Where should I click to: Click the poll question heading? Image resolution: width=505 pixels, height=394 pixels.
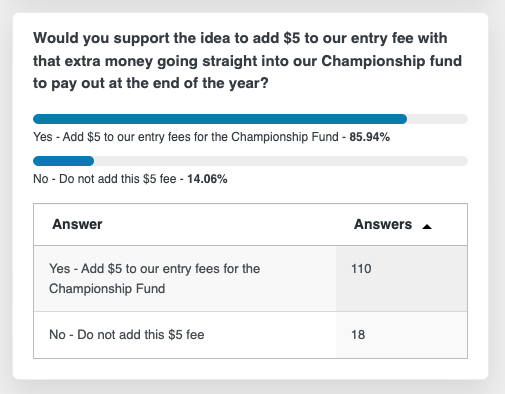pyautogui.click(x=247, y=61)
